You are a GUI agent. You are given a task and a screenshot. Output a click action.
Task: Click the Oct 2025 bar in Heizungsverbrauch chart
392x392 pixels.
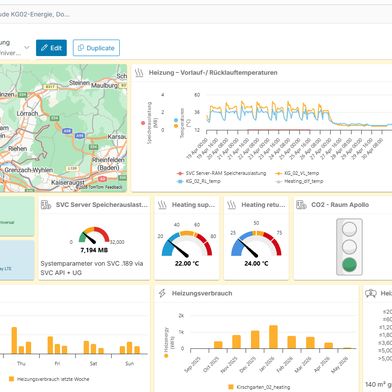(x=218, y=345)
